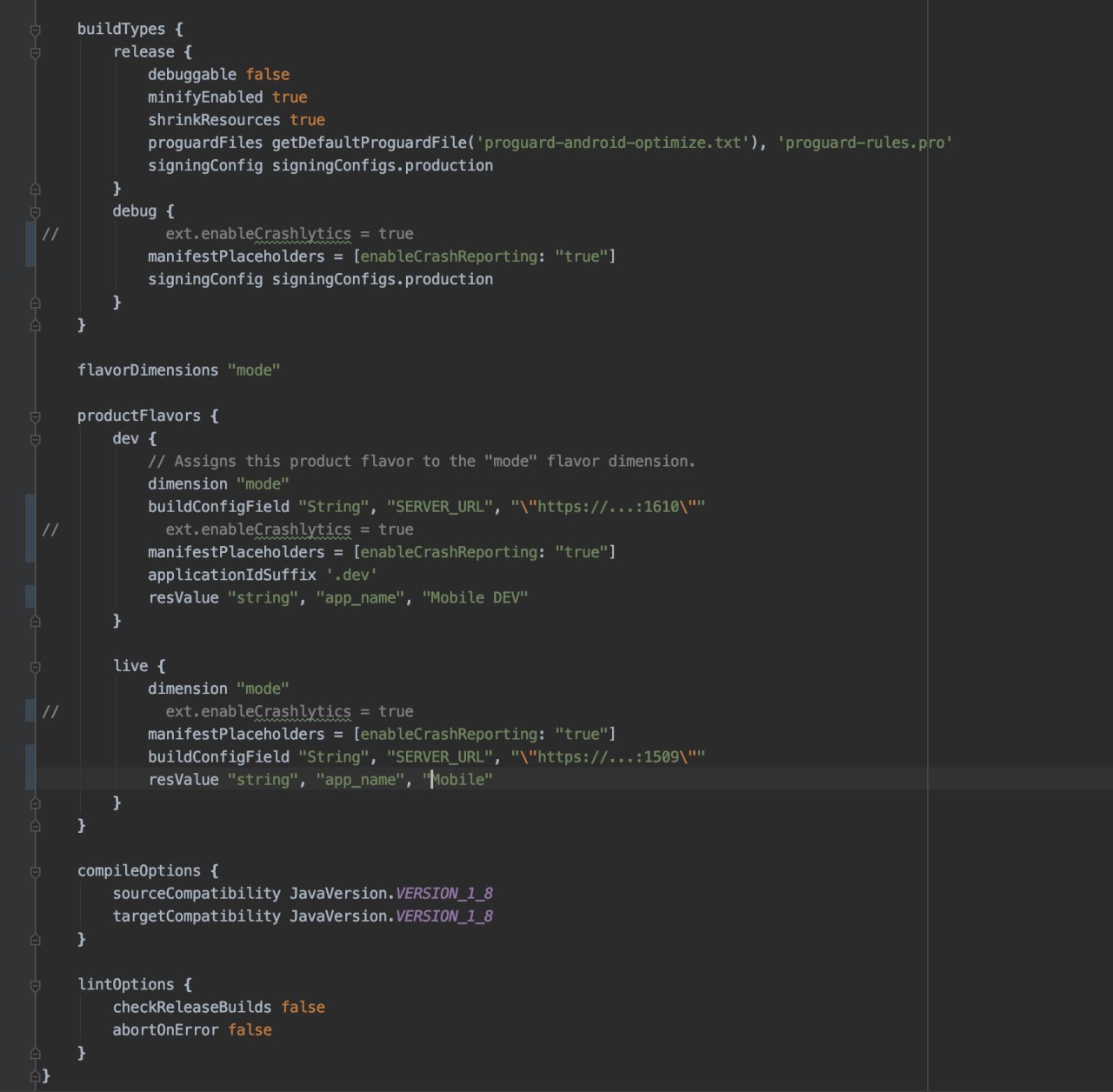Click fold-end marker at dev block's closing brace
Viewport: 1113px width, 1092px height.
tap(36, 621)
